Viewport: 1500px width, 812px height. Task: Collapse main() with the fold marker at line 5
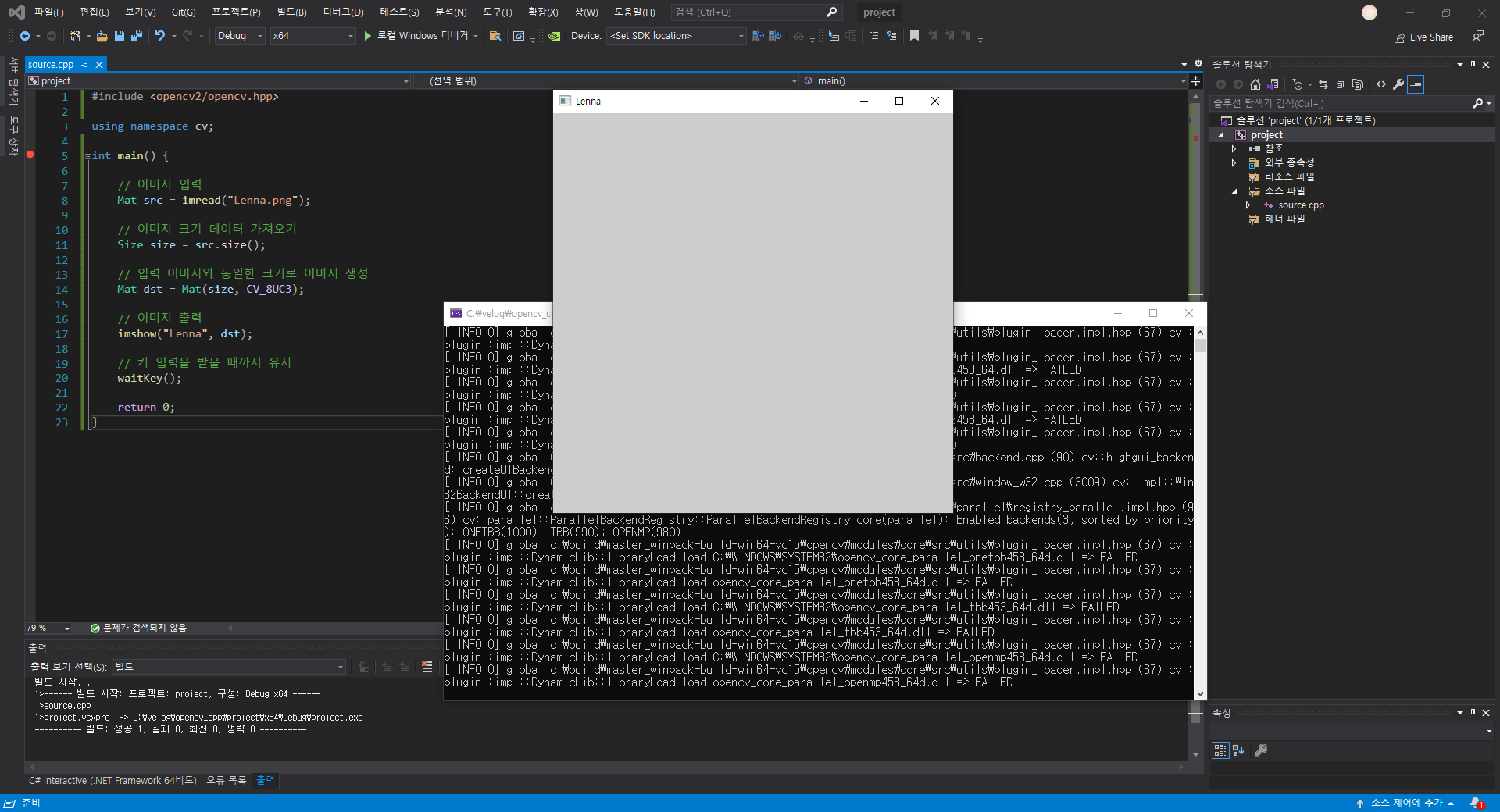pos(87,156)
